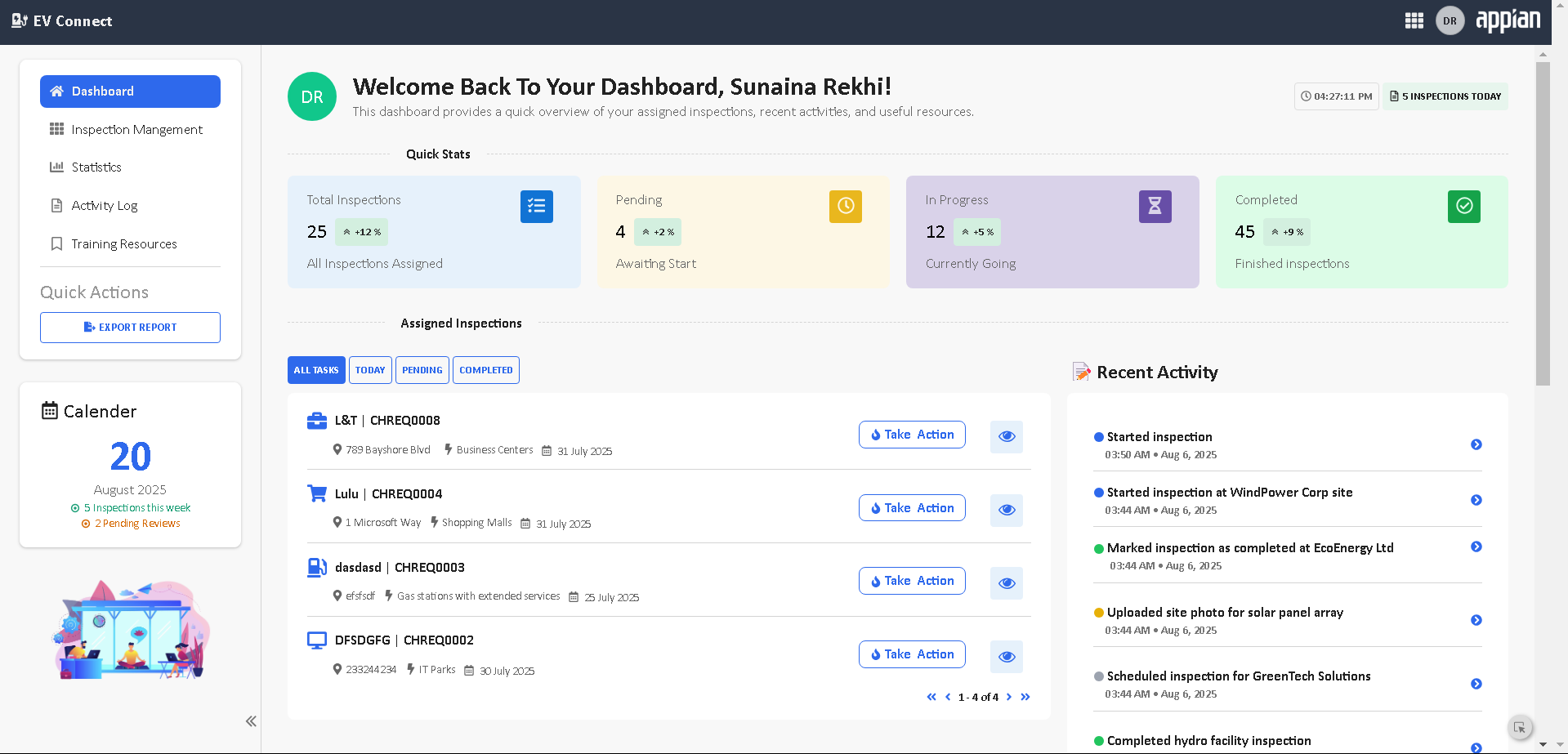
Task: View Lulu CHREQ0004 using the eye icon
Action: [x=1006, y=510]
